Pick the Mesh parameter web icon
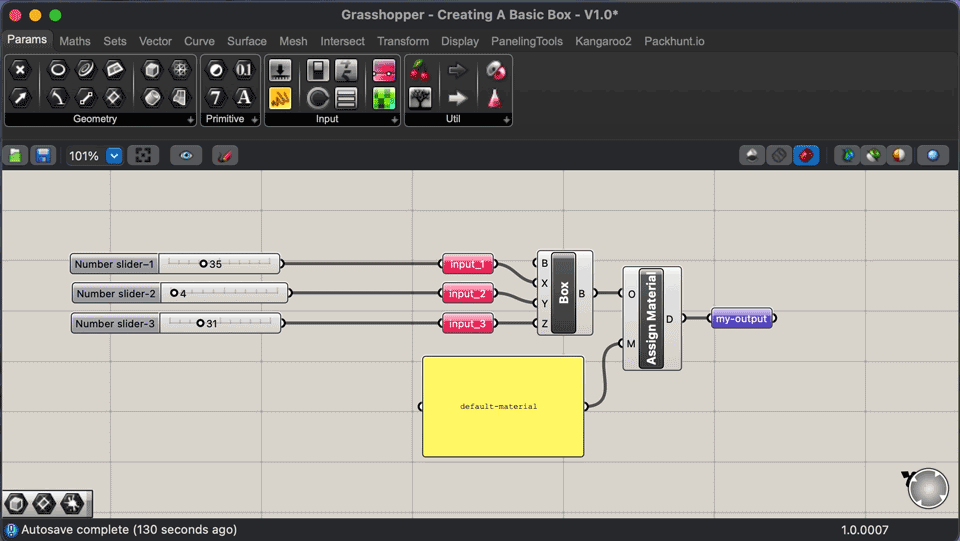960x541 pixels. coord(180,70)
